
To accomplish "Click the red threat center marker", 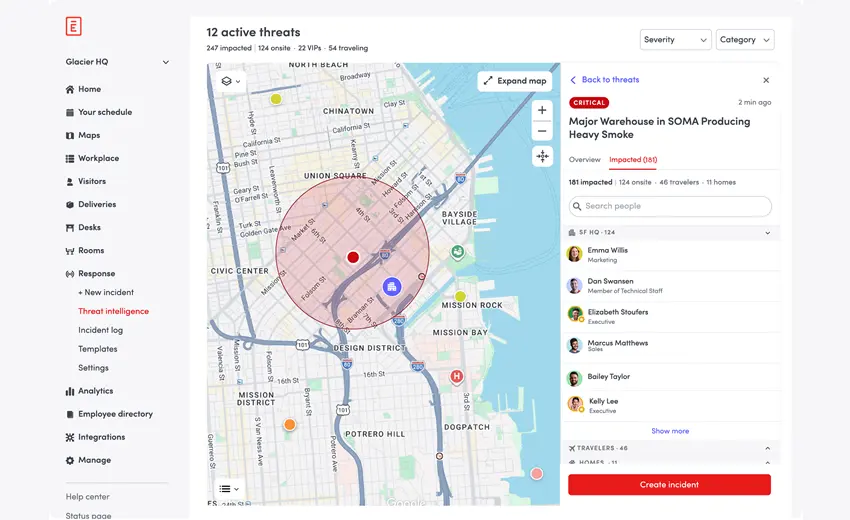I will click(353, 257).
